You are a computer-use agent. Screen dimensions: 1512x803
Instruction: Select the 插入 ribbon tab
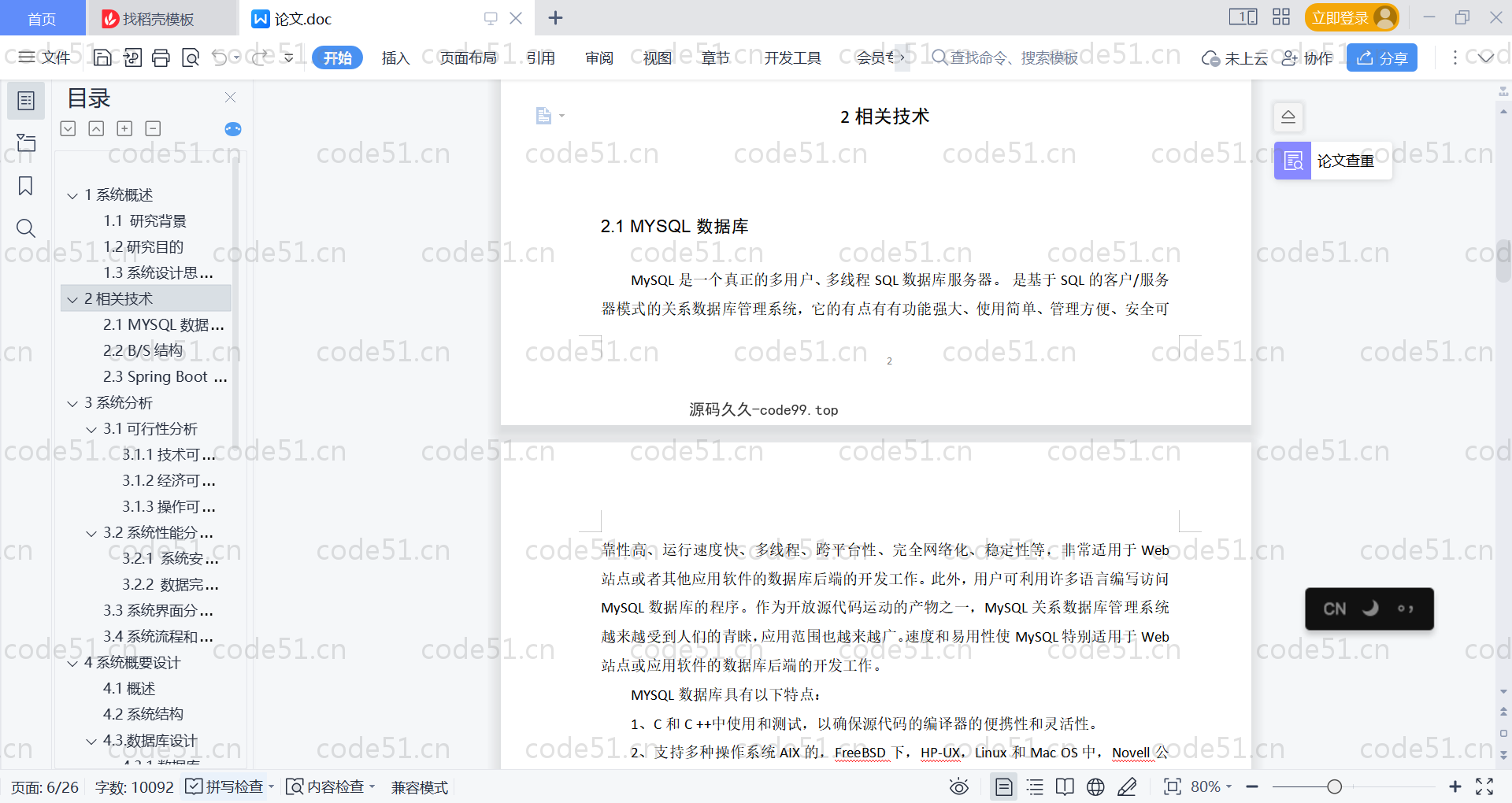point(395,57)
